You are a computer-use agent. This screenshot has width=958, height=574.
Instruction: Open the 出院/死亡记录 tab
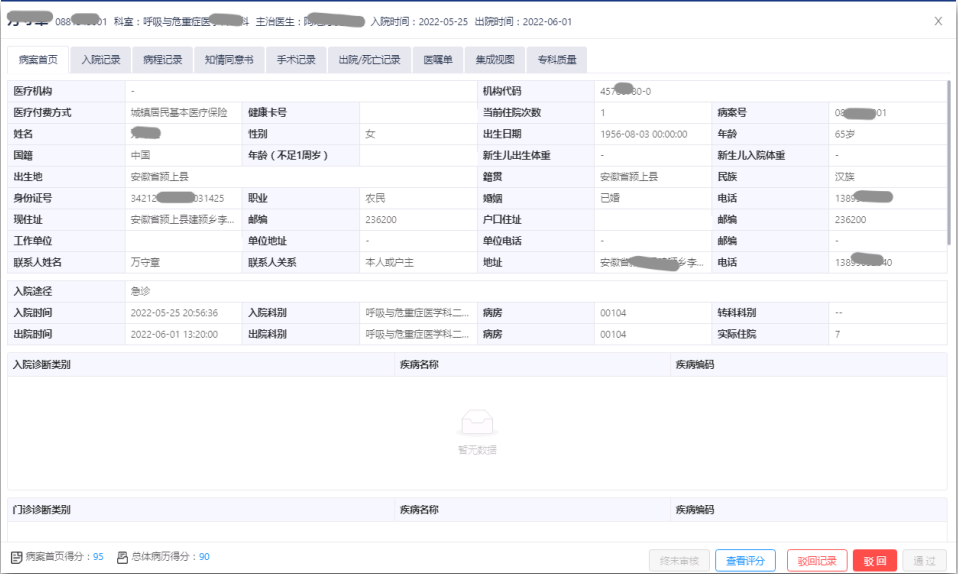coord(370,60)
